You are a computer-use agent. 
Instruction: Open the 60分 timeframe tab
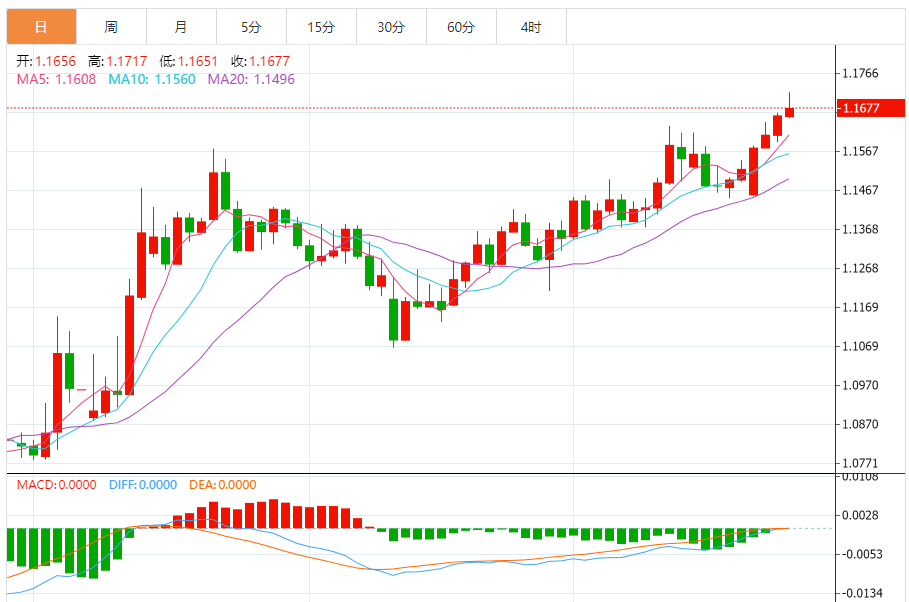coord(461,27)
